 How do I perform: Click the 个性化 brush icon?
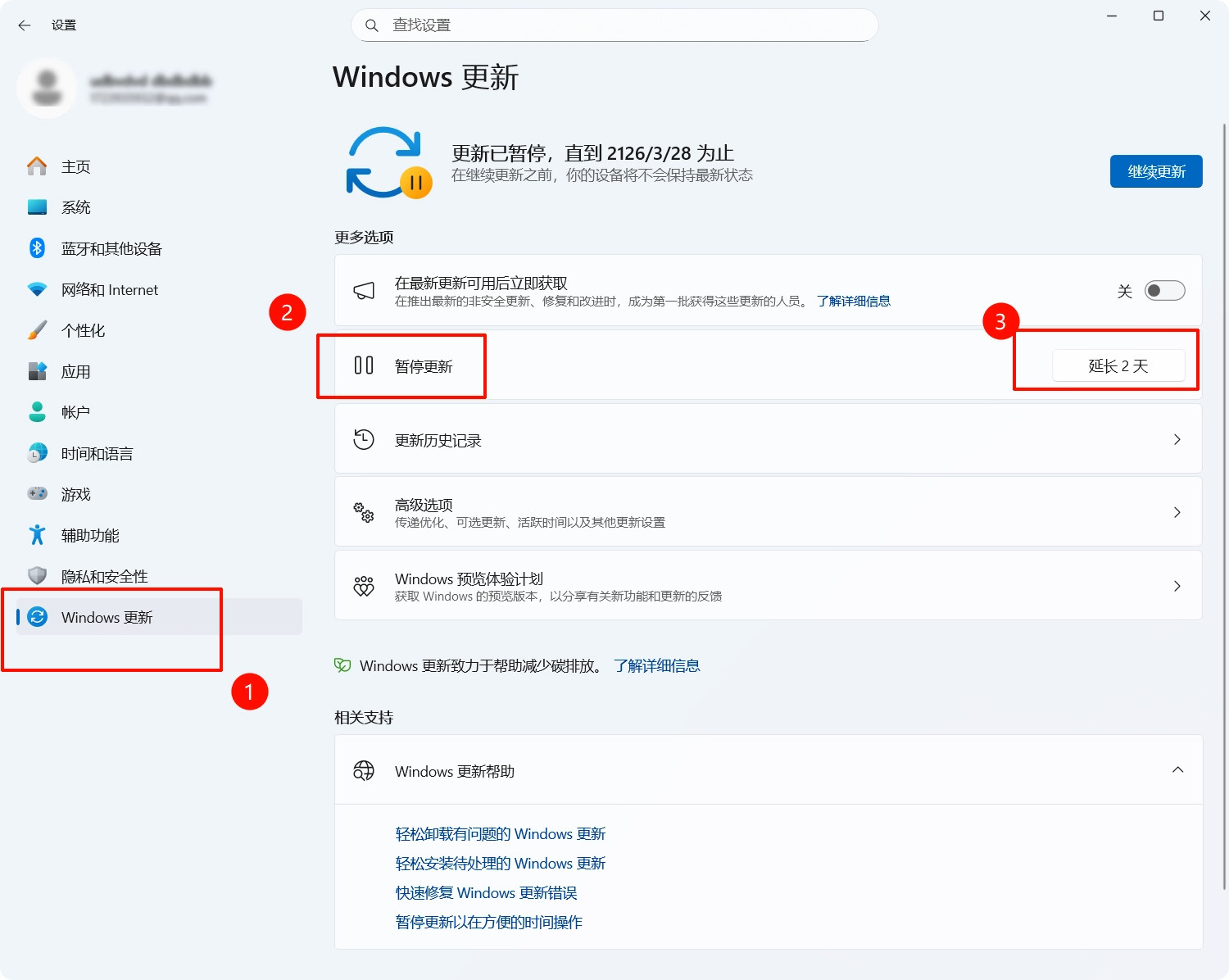point(37,329)
